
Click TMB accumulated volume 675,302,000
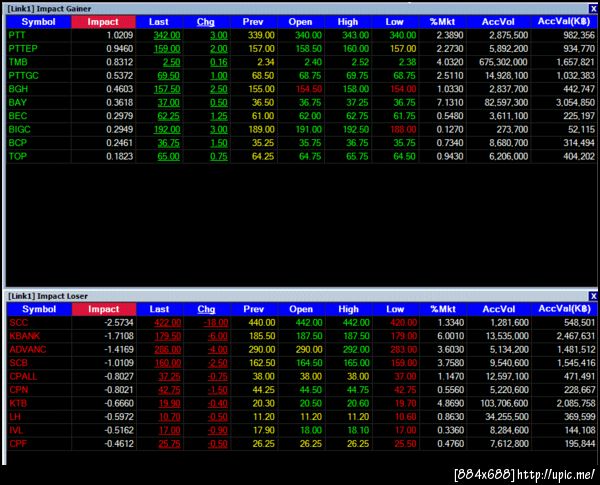coord(504,62)
